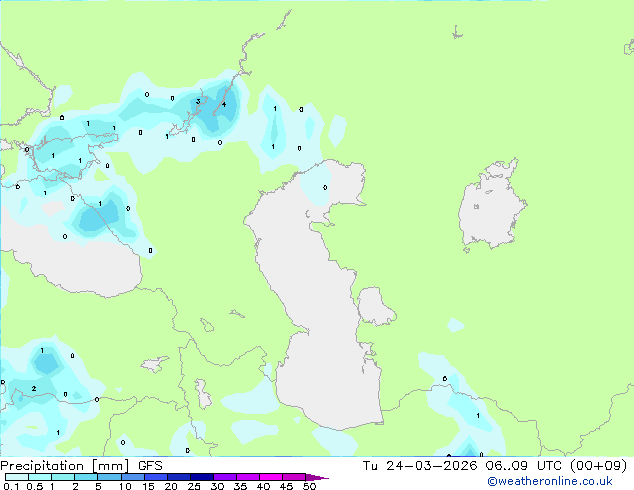
Task: Click the "GFS" model label
Action: (x=150, y=466)
